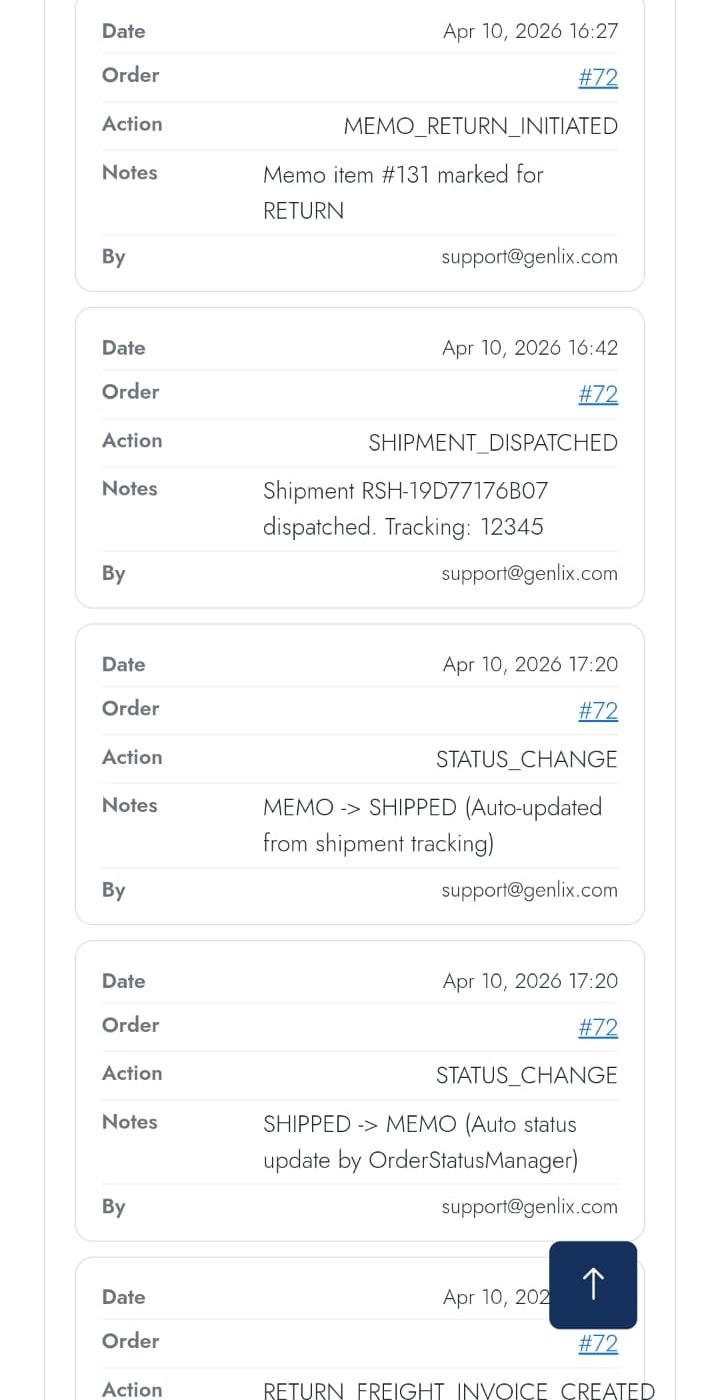Select the 'MEMO -> SHIPPED' auto-updated note
Viewport: 720px width, 1400px height.
pos(432,825)
